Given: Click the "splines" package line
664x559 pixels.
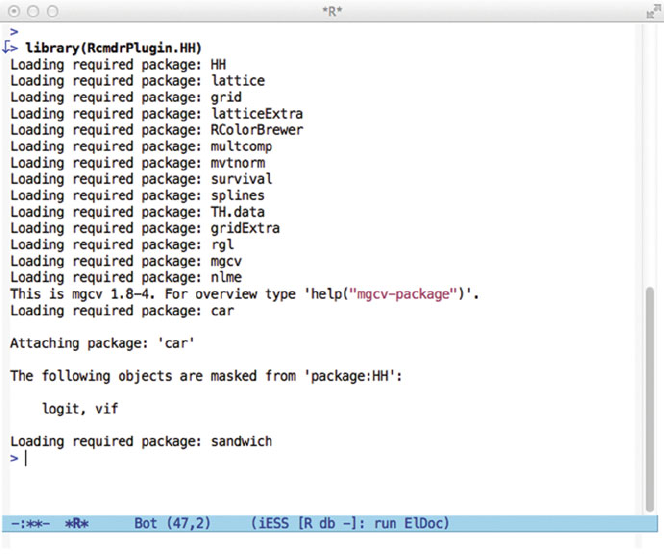Looking at the screenshot, I should 138,195.
